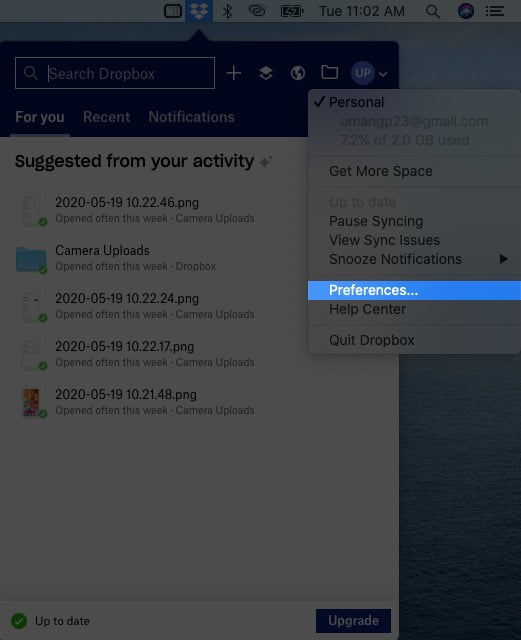Click the Dropbox menu bar icon
Viewport: 521px width, 640px height.
click(199, 11)
